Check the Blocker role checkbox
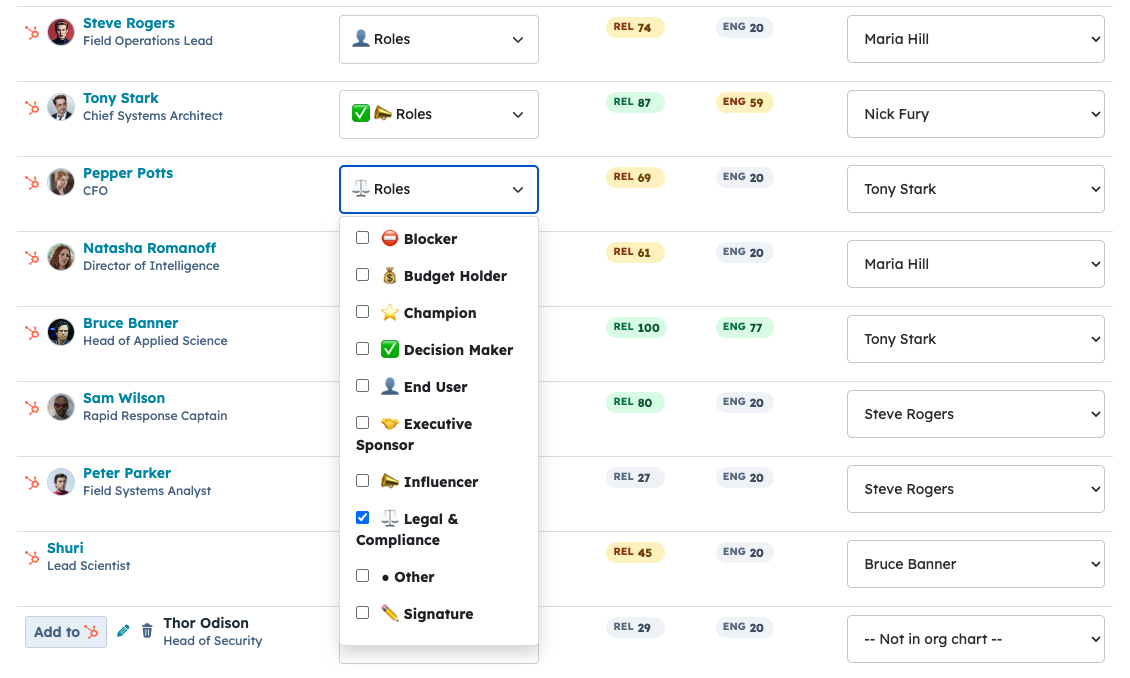 (362, 238)
